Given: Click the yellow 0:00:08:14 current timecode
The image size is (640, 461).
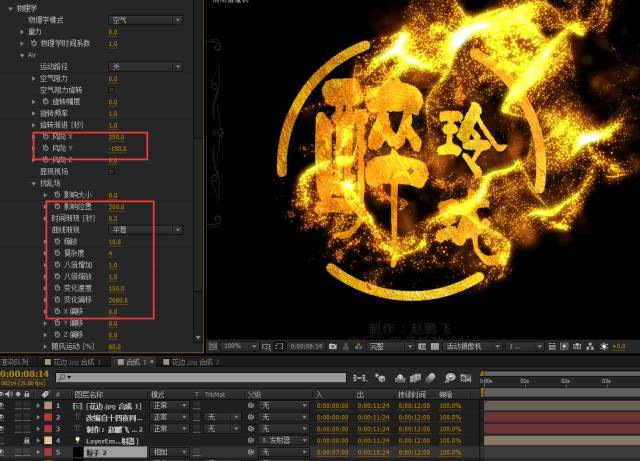Looking at the screenshot, I should pyautogui.click(x=24, y=374).
